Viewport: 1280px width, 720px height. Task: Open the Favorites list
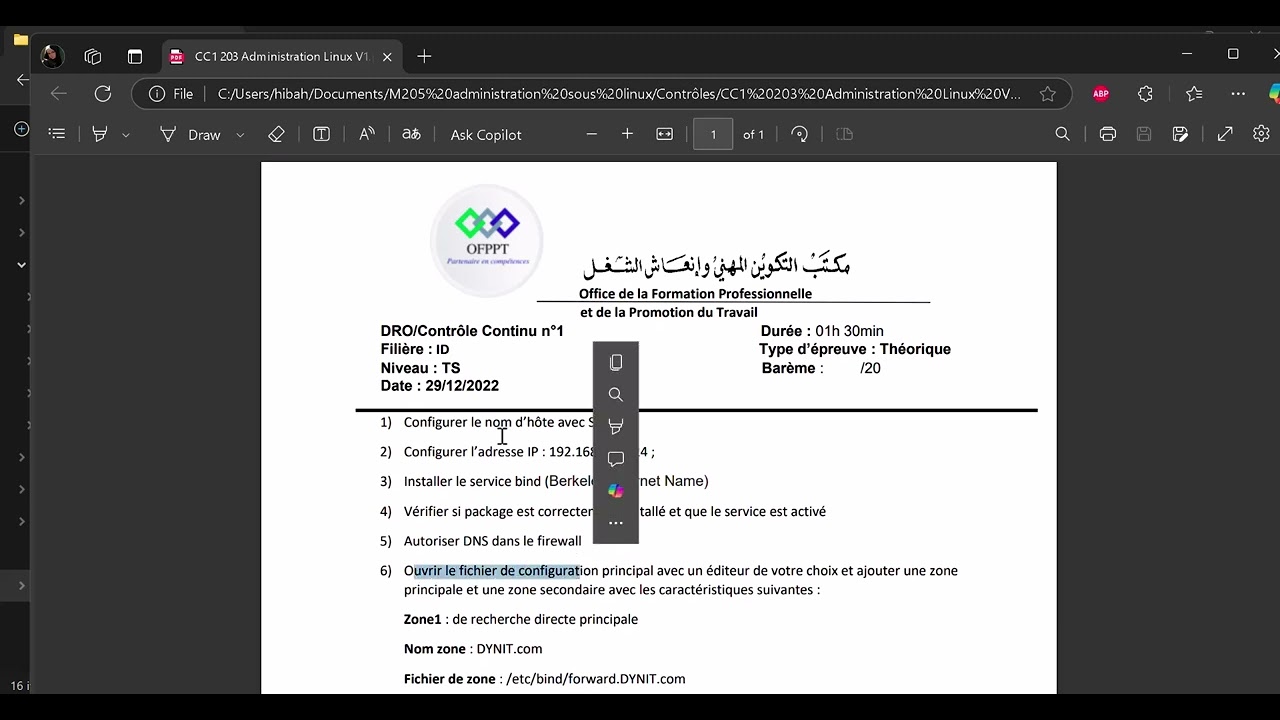click(x=1194, y=94)
